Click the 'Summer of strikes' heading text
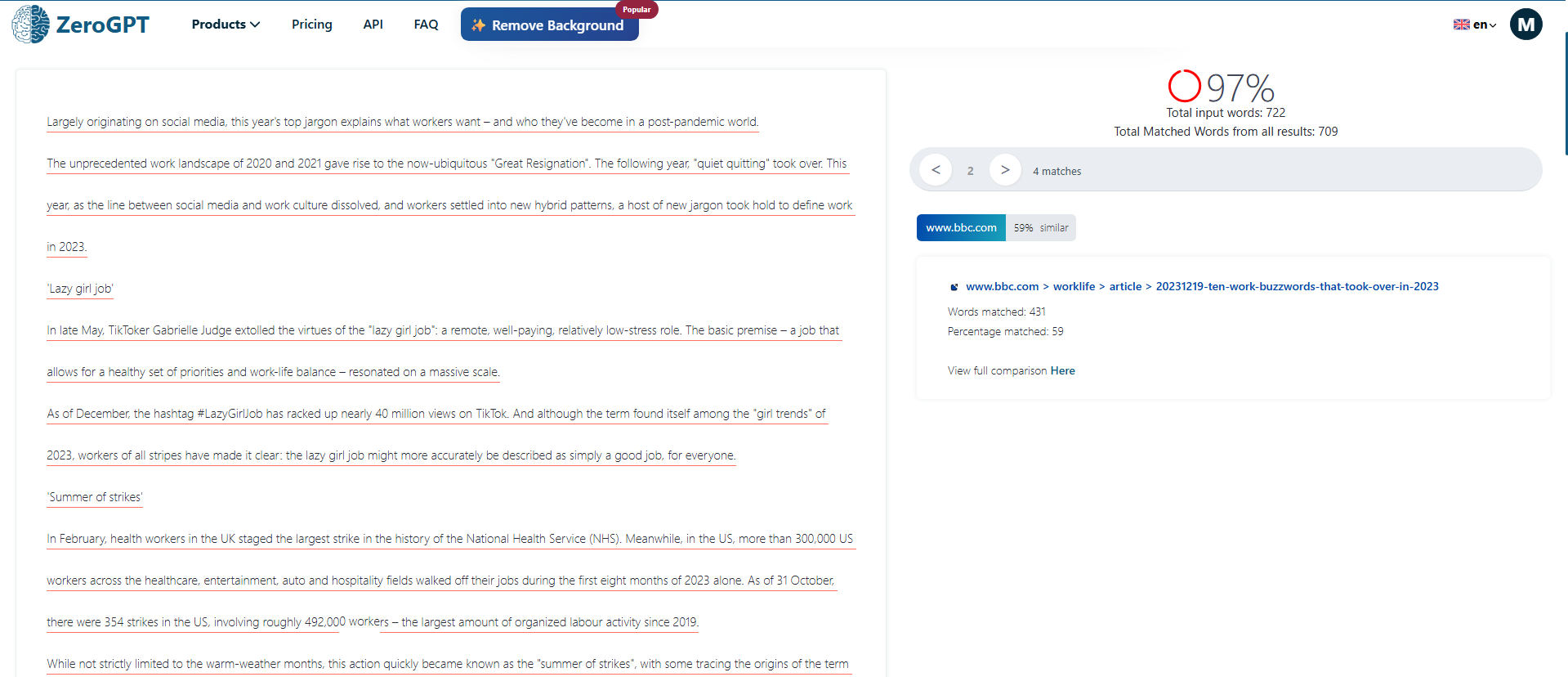Screen dimensions: 1568x677 [x=95, y=497]
